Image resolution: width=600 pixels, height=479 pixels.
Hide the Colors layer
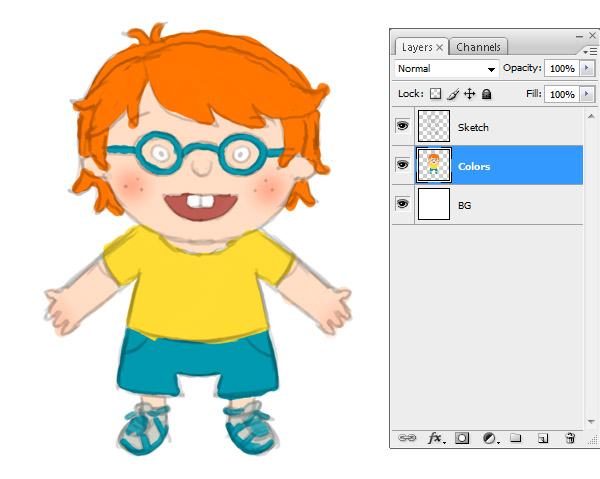[x=402, y=165]
